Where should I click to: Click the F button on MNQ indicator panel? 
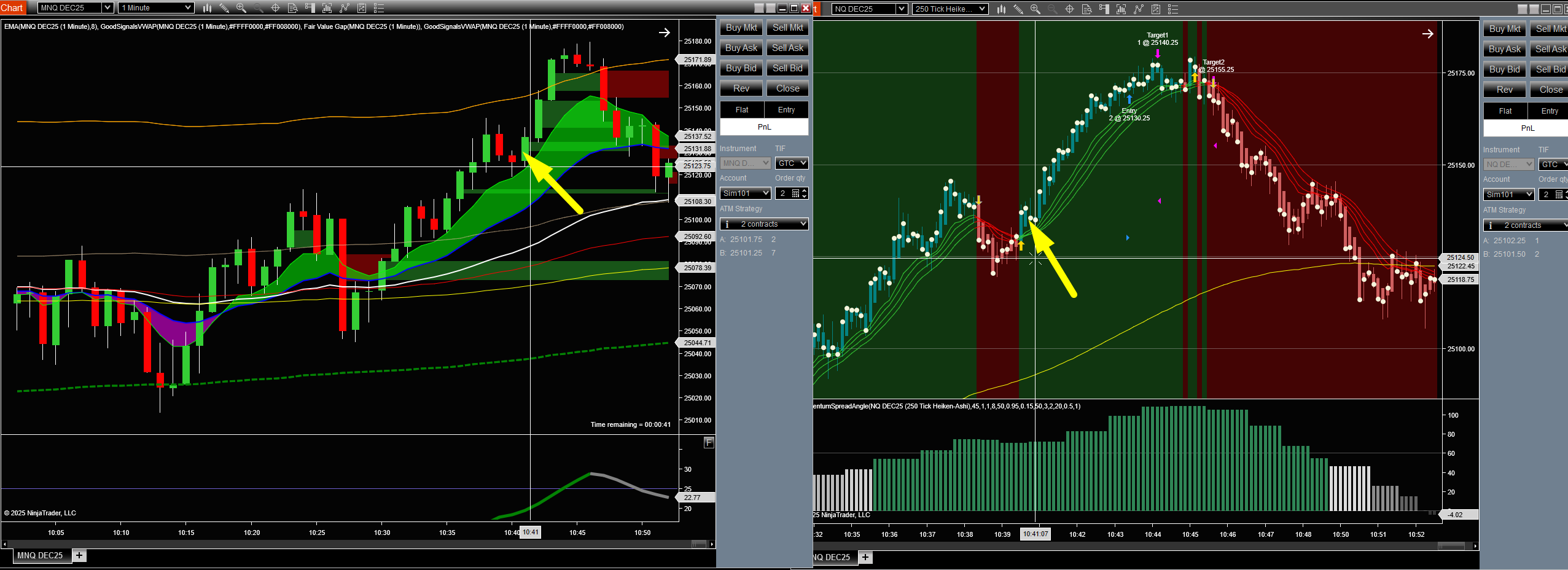(x=709, y=442)
